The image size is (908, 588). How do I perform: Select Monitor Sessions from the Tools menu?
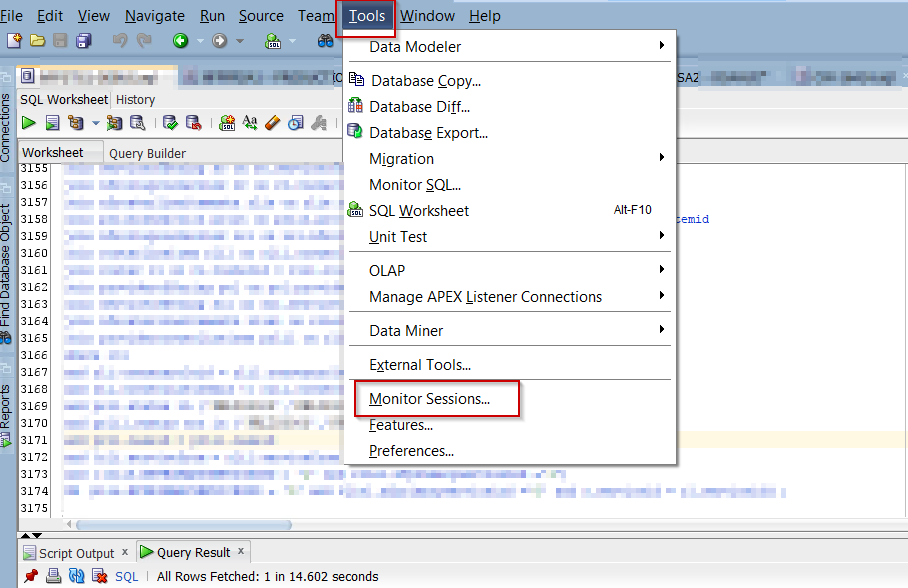click(x=436, y=399)
